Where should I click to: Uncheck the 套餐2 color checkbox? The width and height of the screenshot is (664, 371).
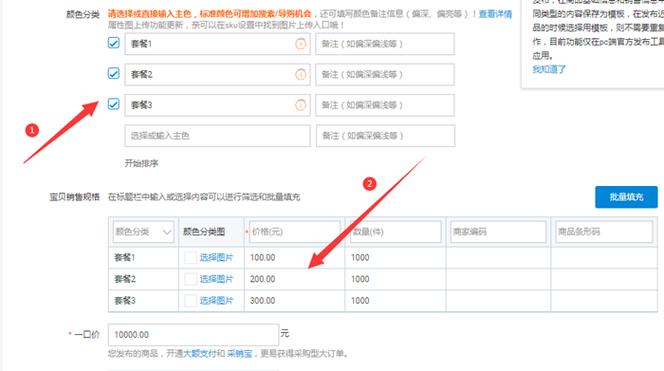pyautogui.click(x=113, y=73)
